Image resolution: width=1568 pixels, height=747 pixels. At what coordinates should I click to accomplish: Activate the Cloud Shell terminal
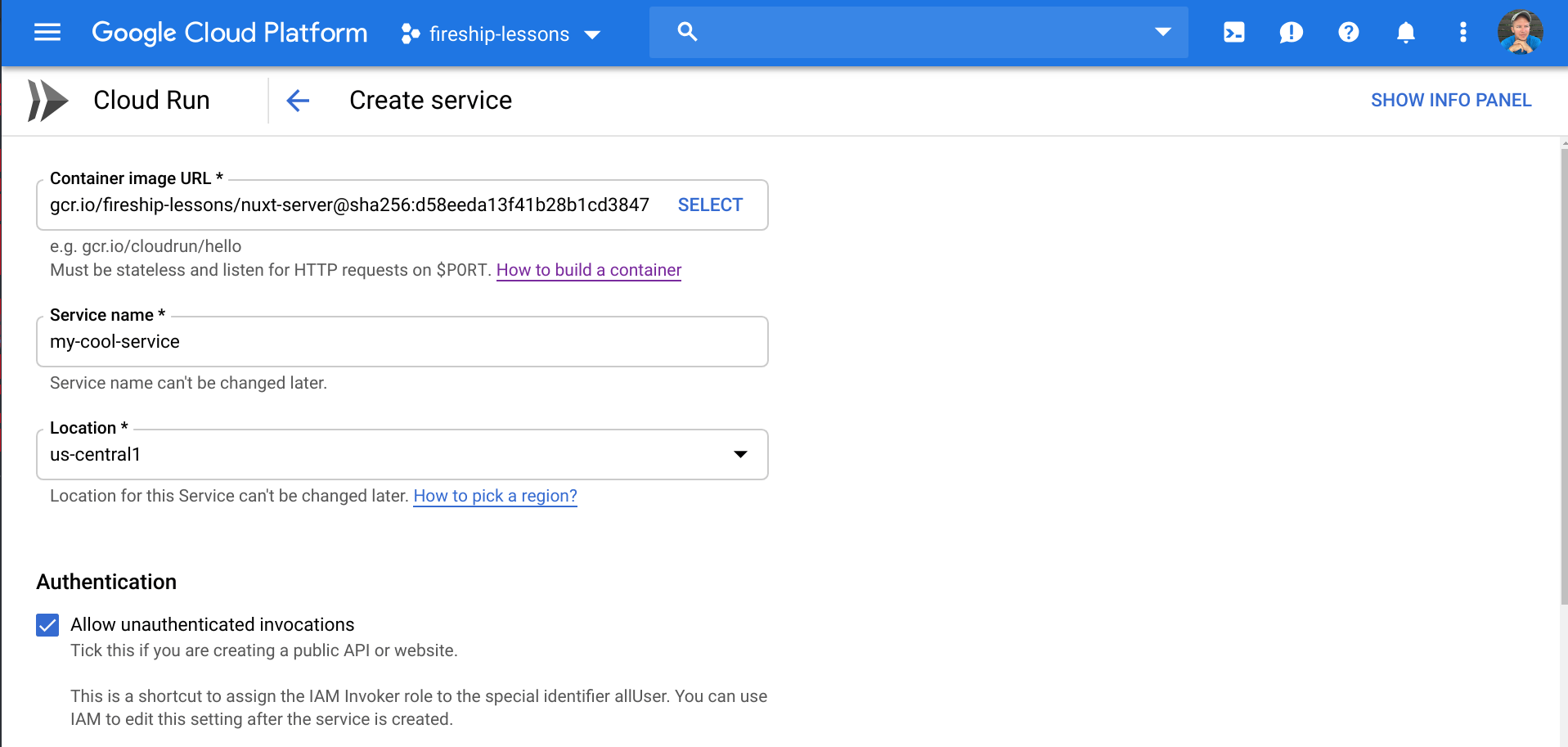coord(1233,33)
